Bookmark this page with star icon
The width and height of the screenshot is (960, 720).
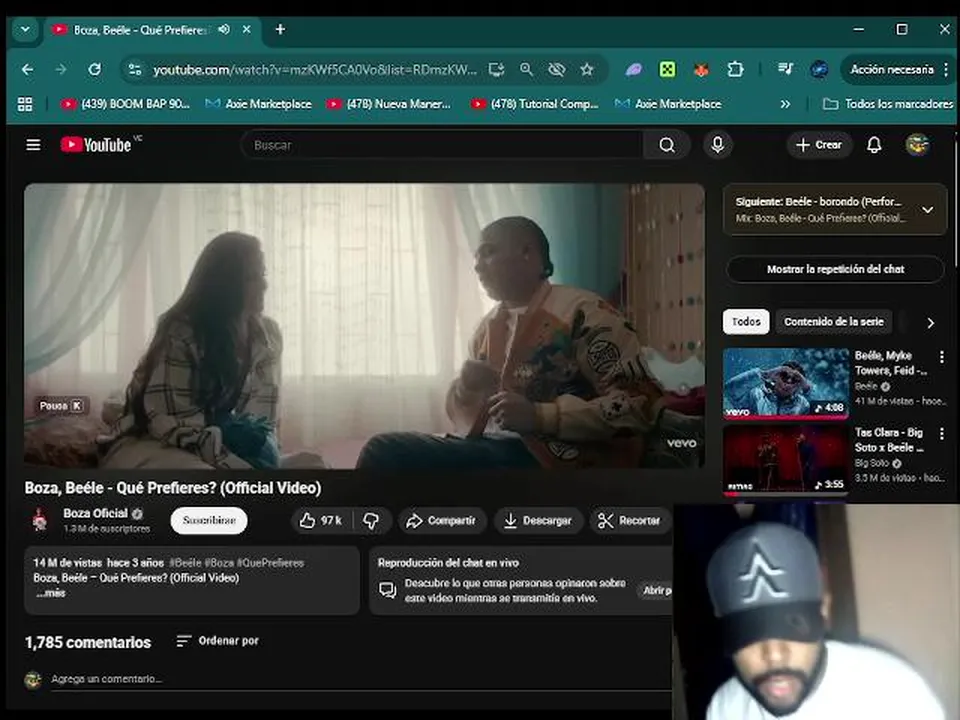click(587, 70)
